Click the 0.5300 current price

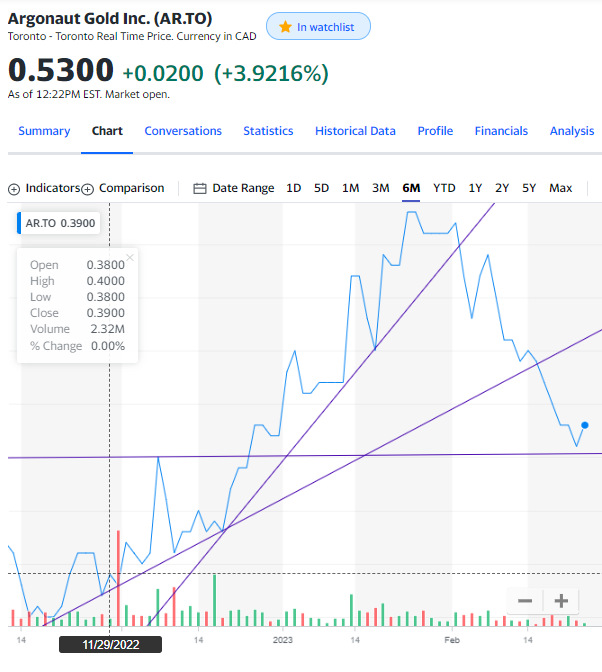point(61,70)
